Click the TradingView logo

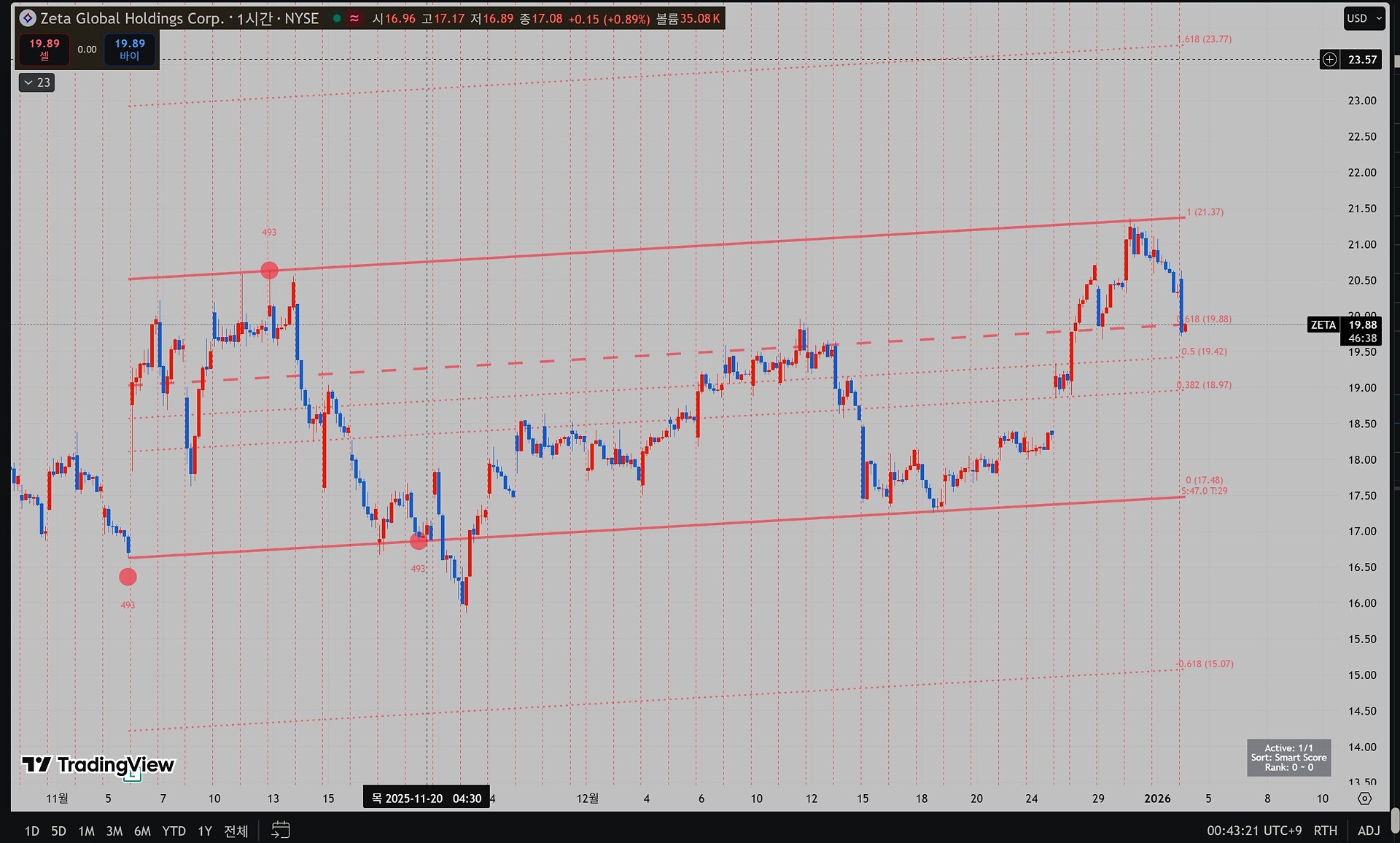pos(98,764)
